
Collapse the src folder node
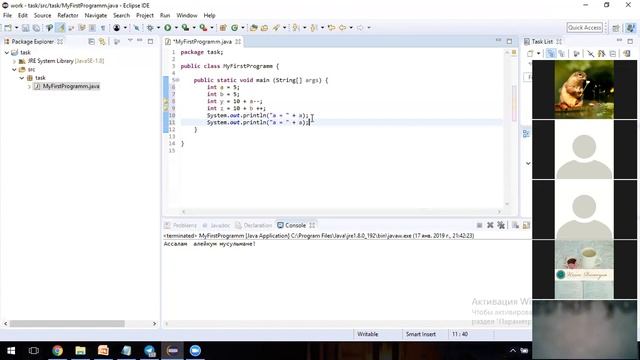(x=14, y=70)
